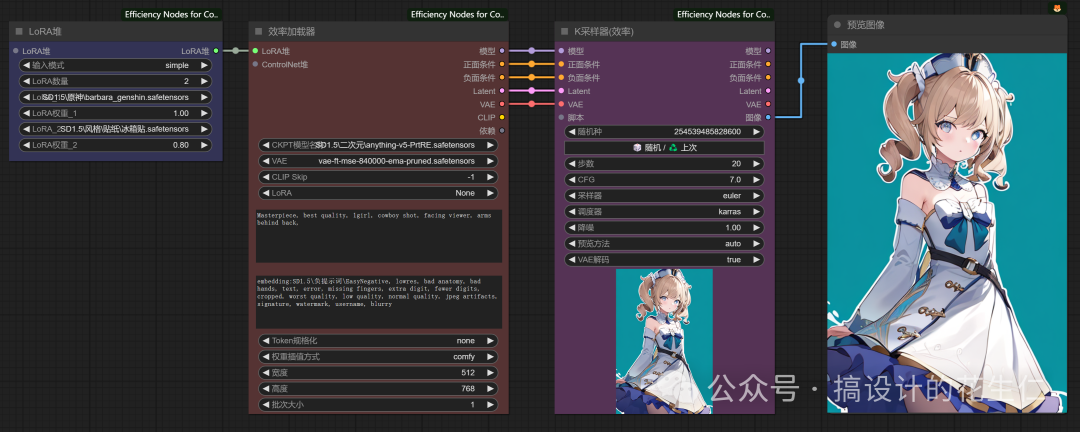
Task: Open the 预览方法 auto dropdown
Action: click(x=664, y=244)
